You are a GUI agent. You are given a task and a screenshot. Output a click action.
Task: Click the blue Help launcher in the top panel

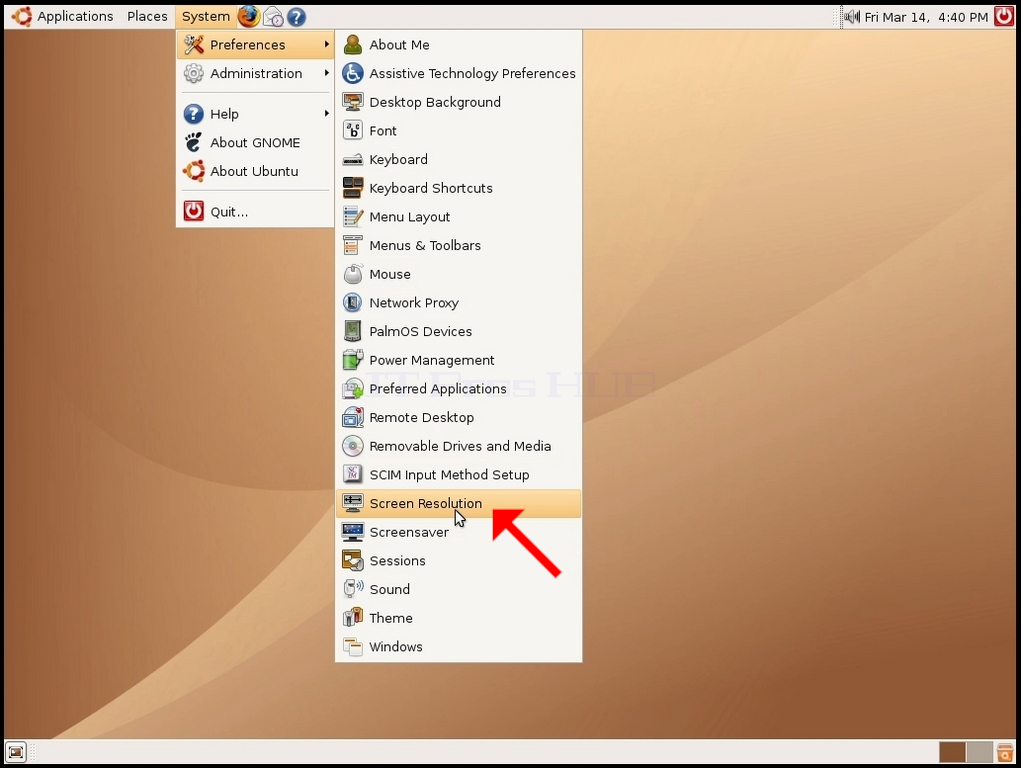click(296, 17)
